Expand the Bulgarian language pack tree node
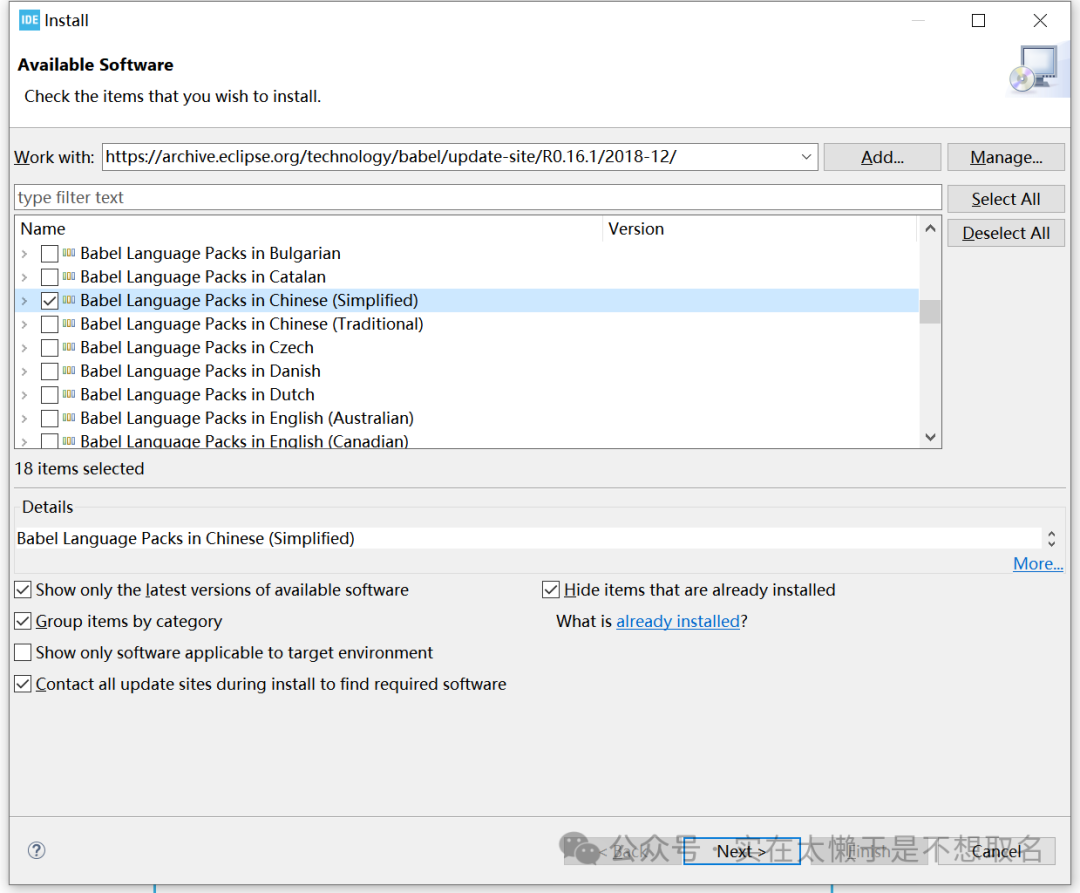The width and height of the screenshot is (1080, 893). [25, 253]
